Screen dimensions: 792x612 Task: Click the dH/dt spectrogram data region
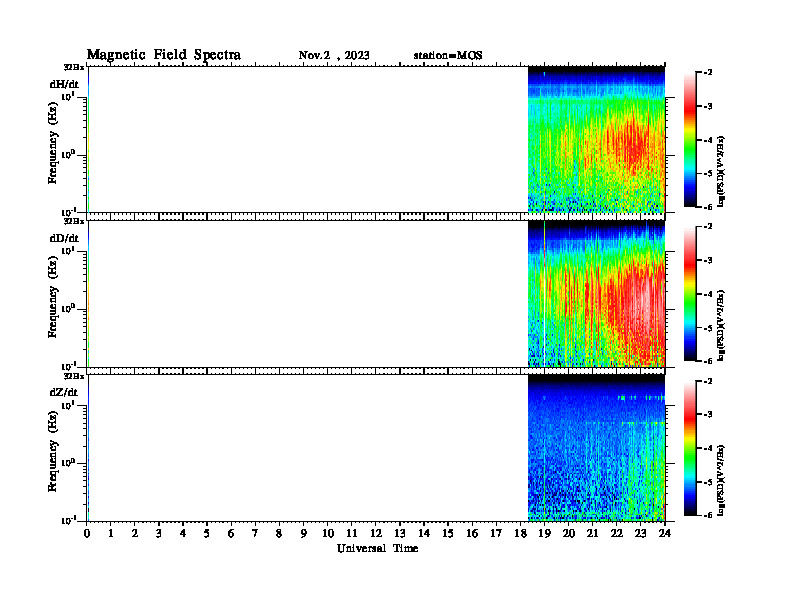click(x=596, y=139)
